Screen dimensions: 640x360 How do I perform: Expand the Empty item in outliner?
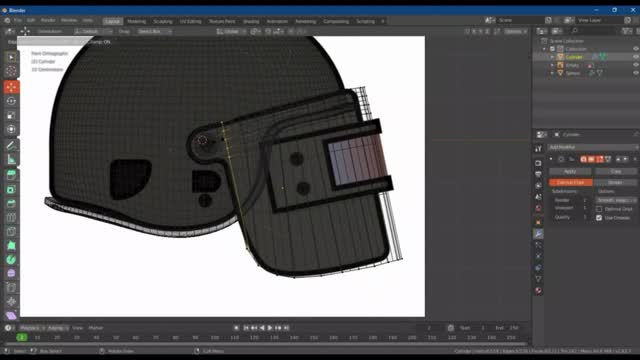tap(552, 65)
